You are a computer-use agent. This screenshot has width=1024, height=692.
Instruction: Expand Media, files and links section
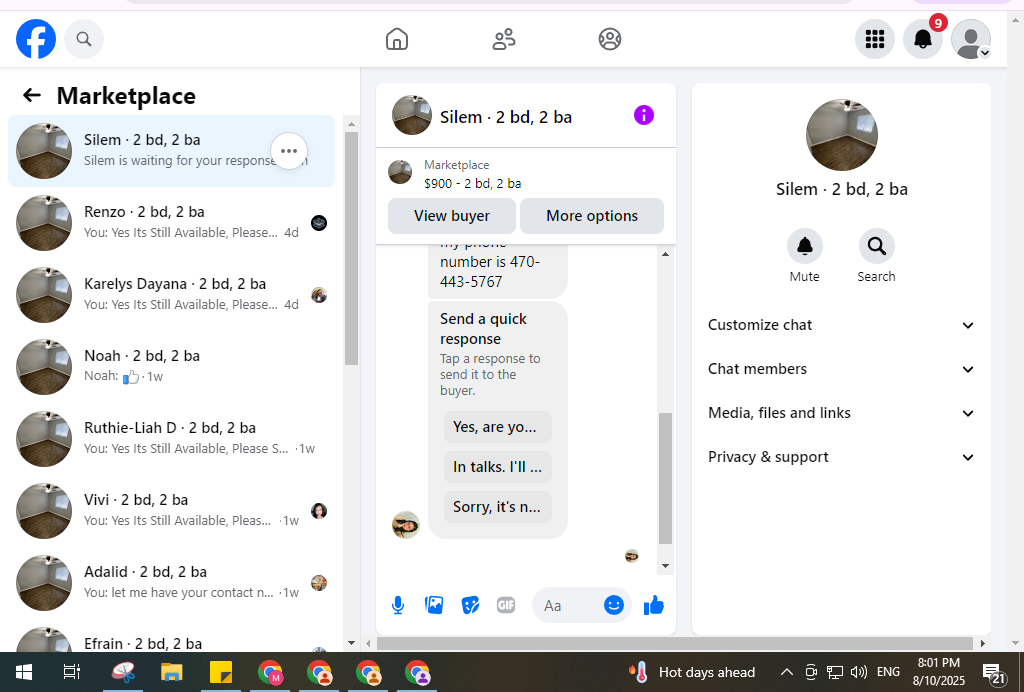pyautogui.click(x=841, y=413)
